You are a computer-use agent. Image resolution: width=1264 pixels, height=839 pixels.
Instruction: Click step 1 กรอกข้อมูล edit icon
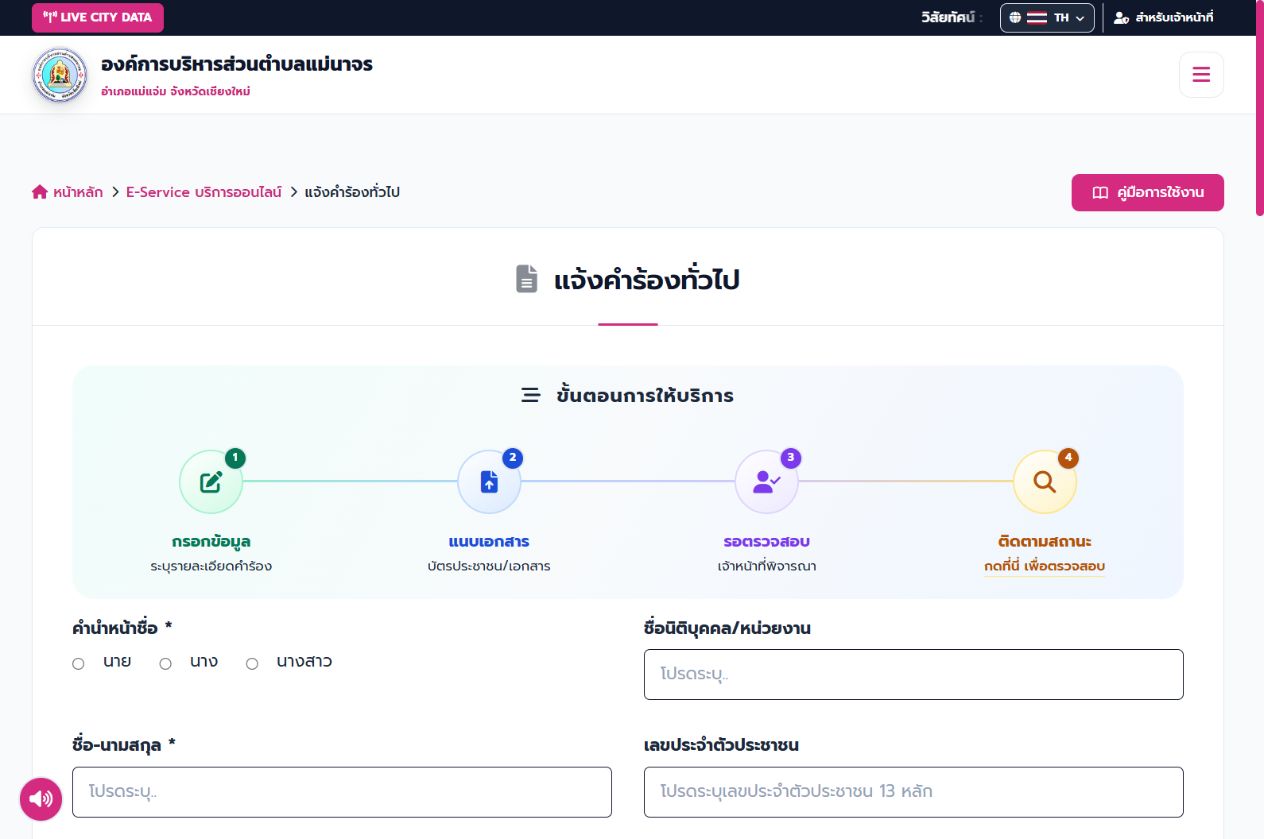(211, 482)
